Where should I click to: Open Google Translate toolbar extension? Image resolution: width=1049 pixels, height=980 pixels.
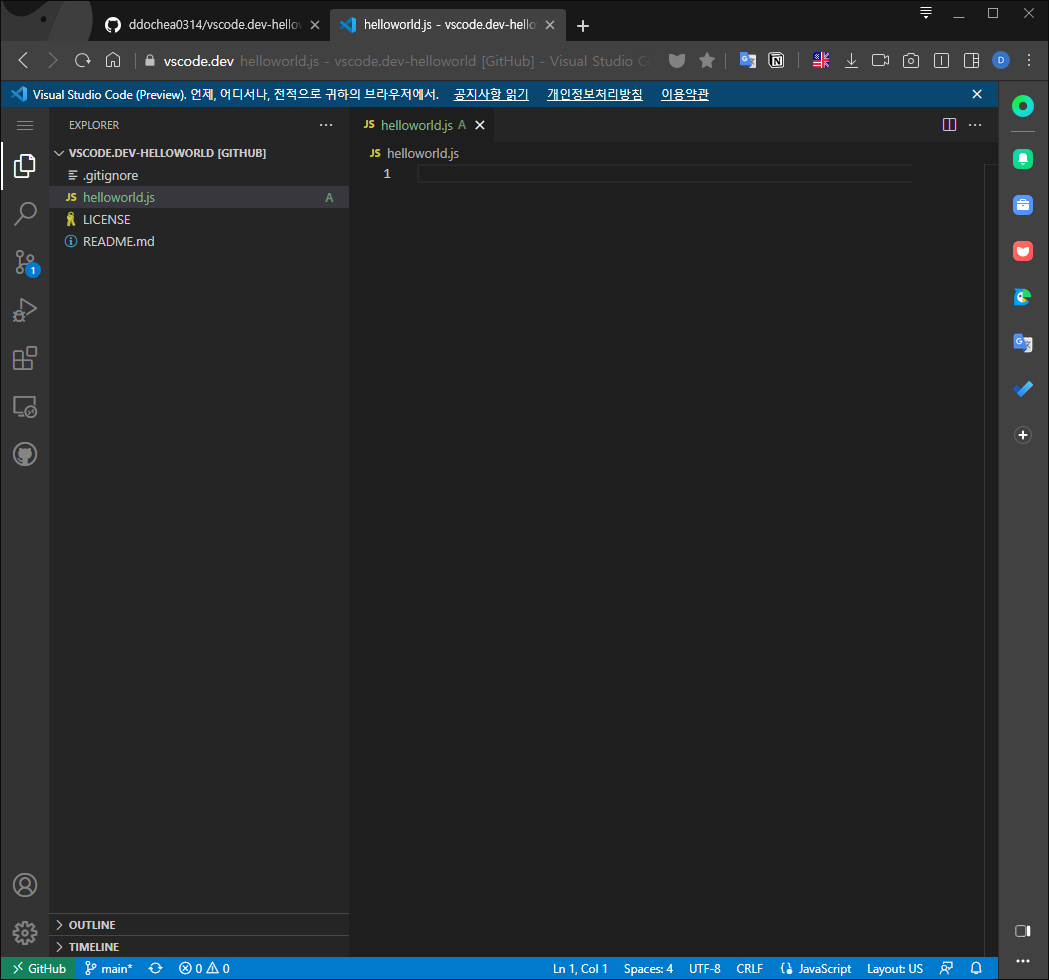(747, 61)
